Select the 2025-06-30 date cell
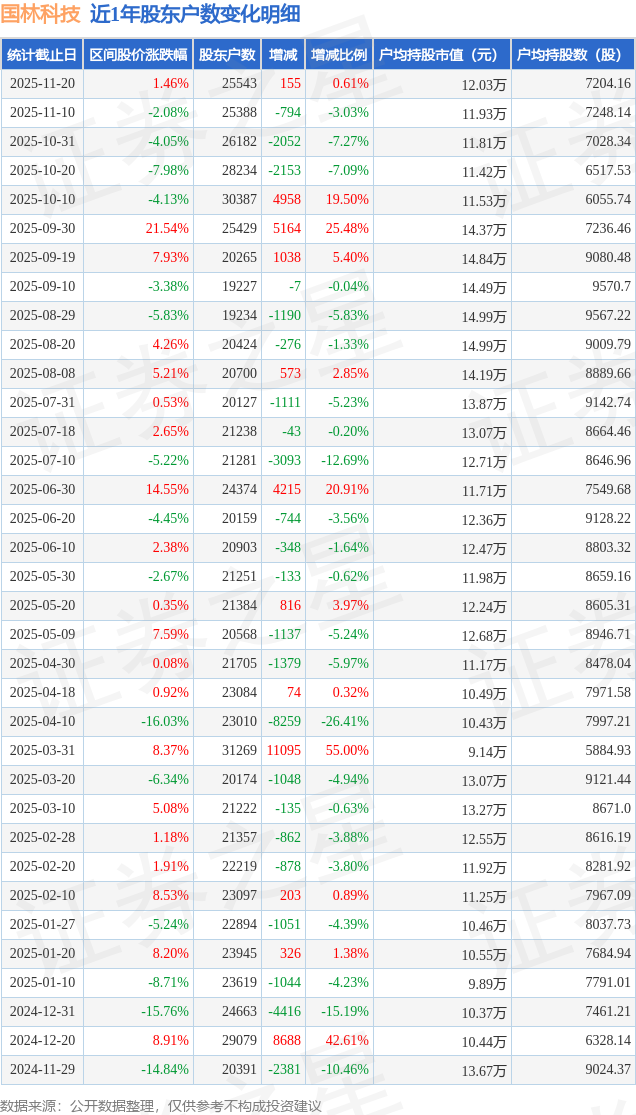 click(42, 490)
